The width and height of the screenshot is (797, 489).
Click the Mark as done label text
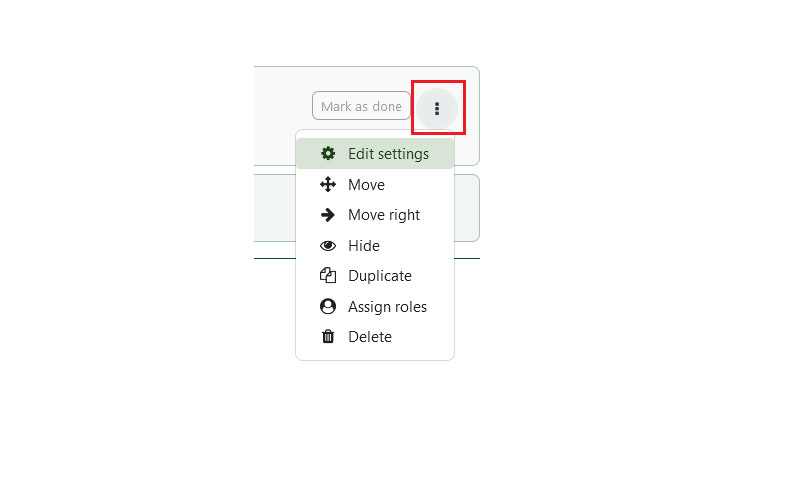point(361,106)
